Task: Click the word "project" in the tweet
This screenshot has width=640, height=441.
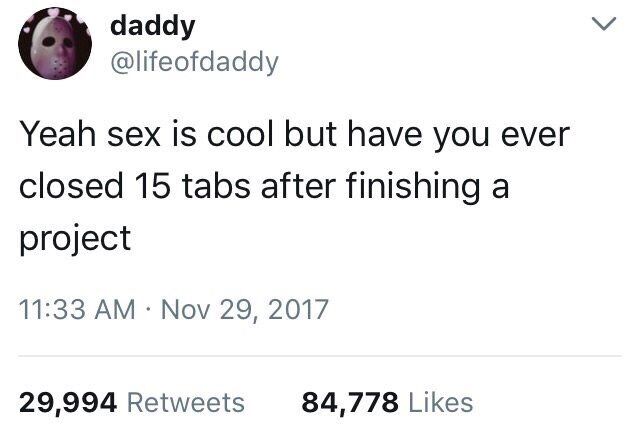Action: 75,240
